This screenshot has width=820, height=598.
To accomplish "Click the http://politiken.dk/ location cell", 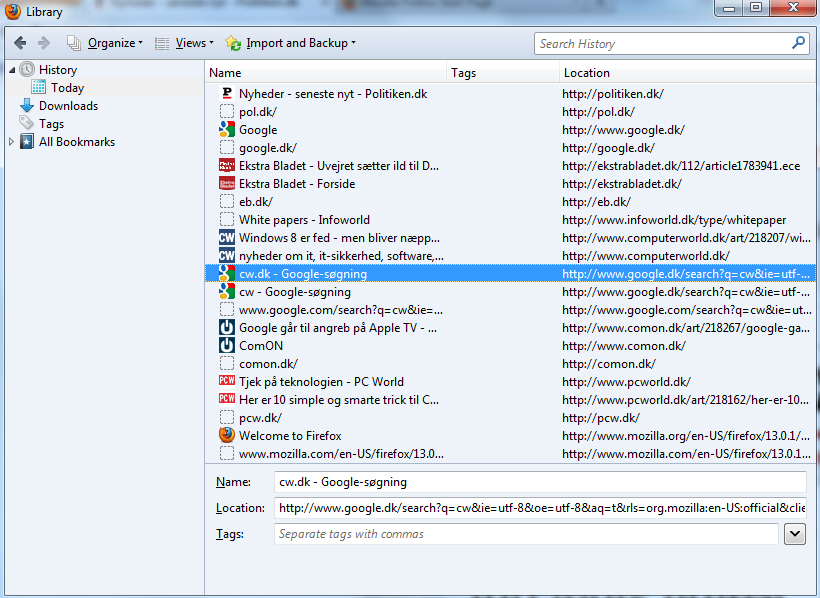I will (x=613, y=94).
